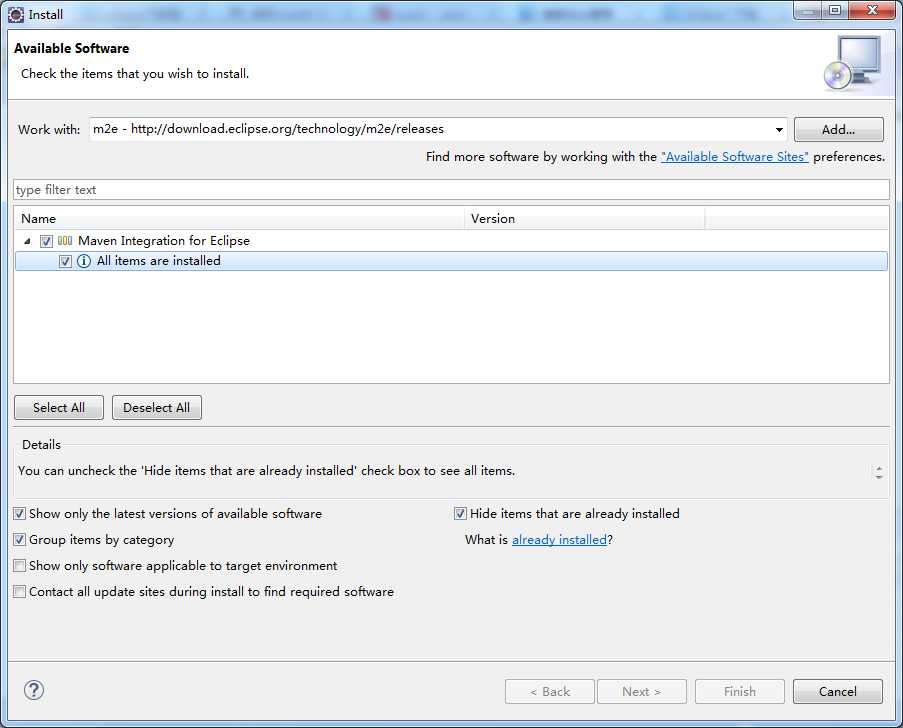Uncheck Group items by category
903x728 pixels.
coord(20,540)
